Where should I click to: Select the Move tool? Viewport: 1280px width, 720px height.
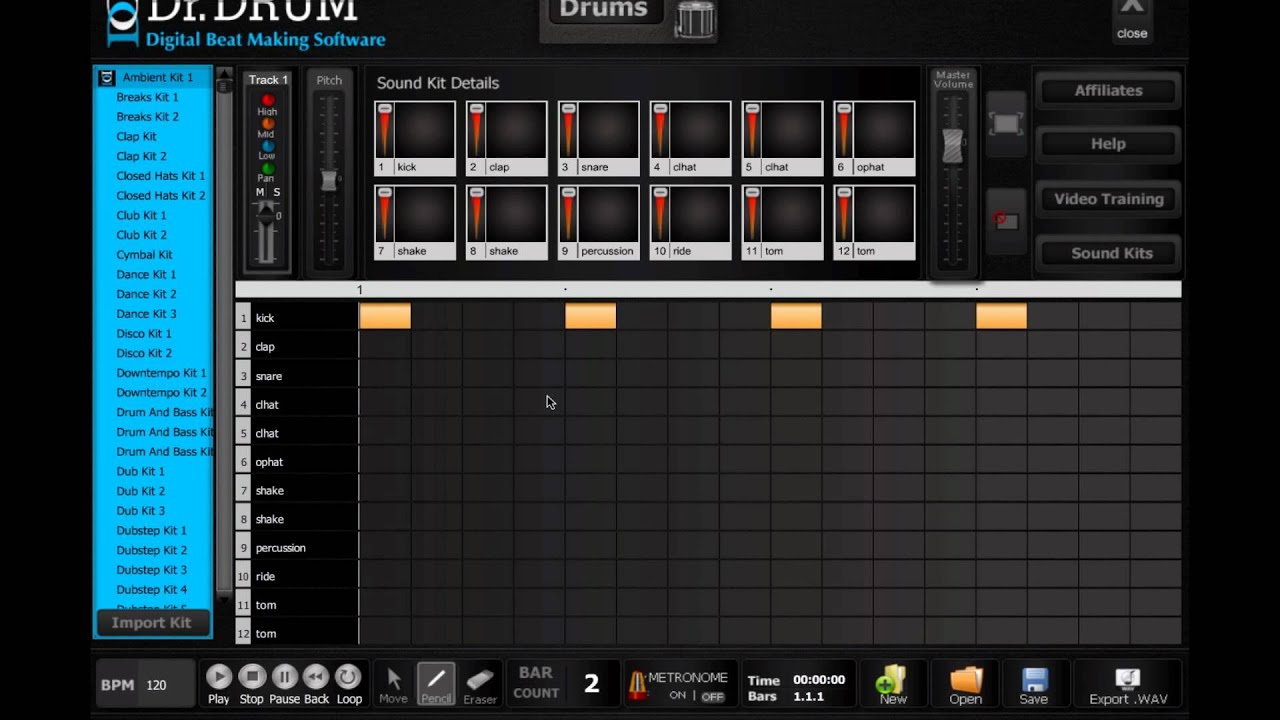[393, 684]
